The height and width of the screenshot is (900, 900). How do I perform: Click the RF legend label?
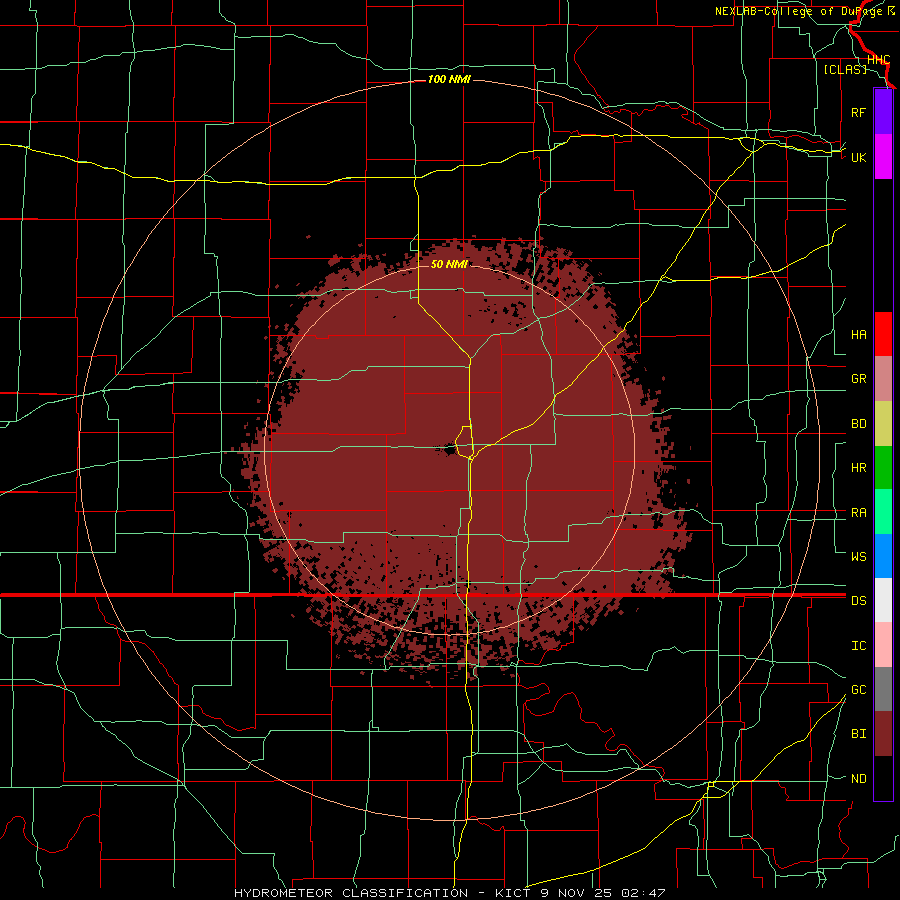[x=858, y=112]
